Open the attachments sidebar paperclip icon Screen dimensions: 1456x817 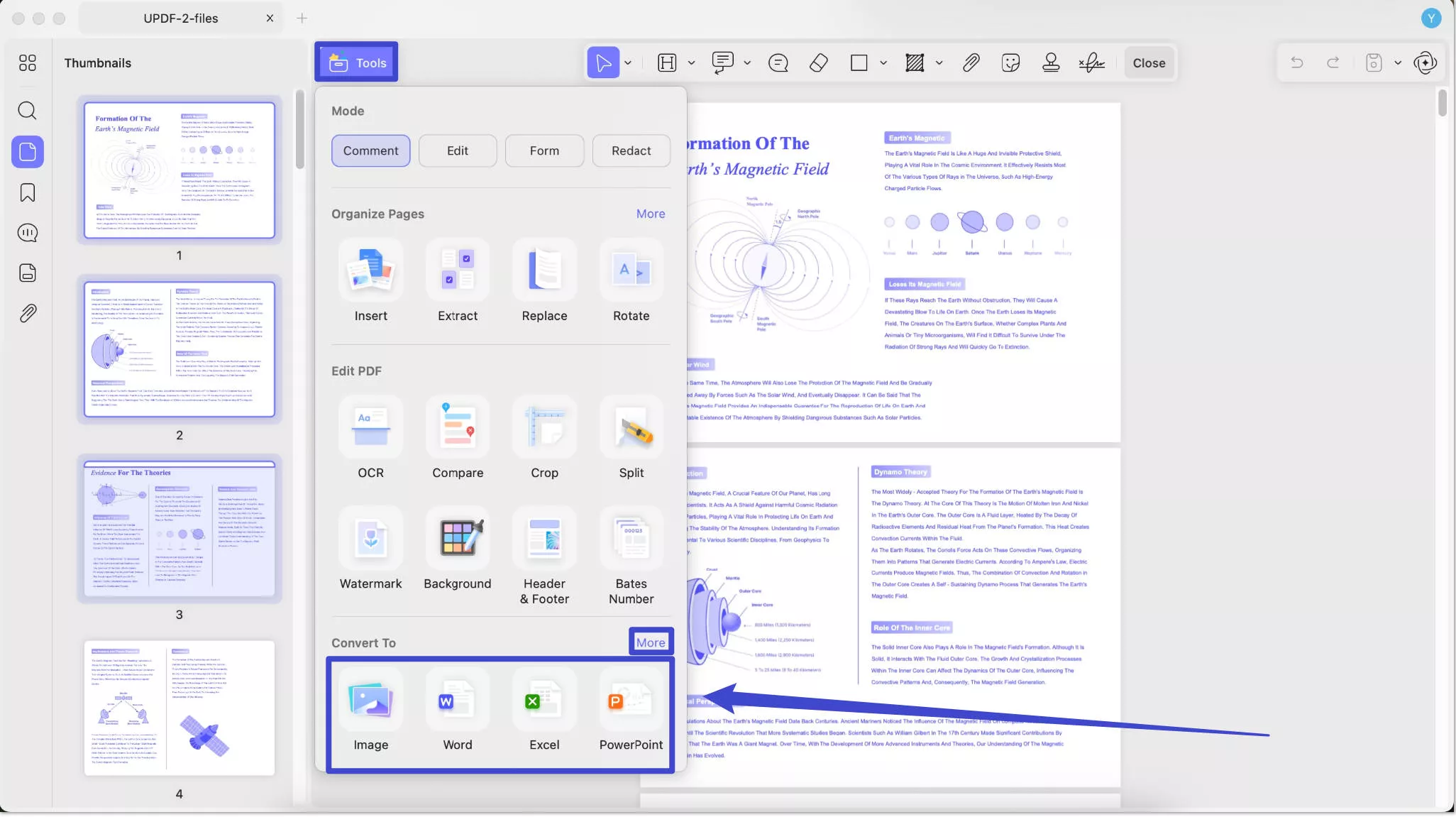(x=27, y=313)
